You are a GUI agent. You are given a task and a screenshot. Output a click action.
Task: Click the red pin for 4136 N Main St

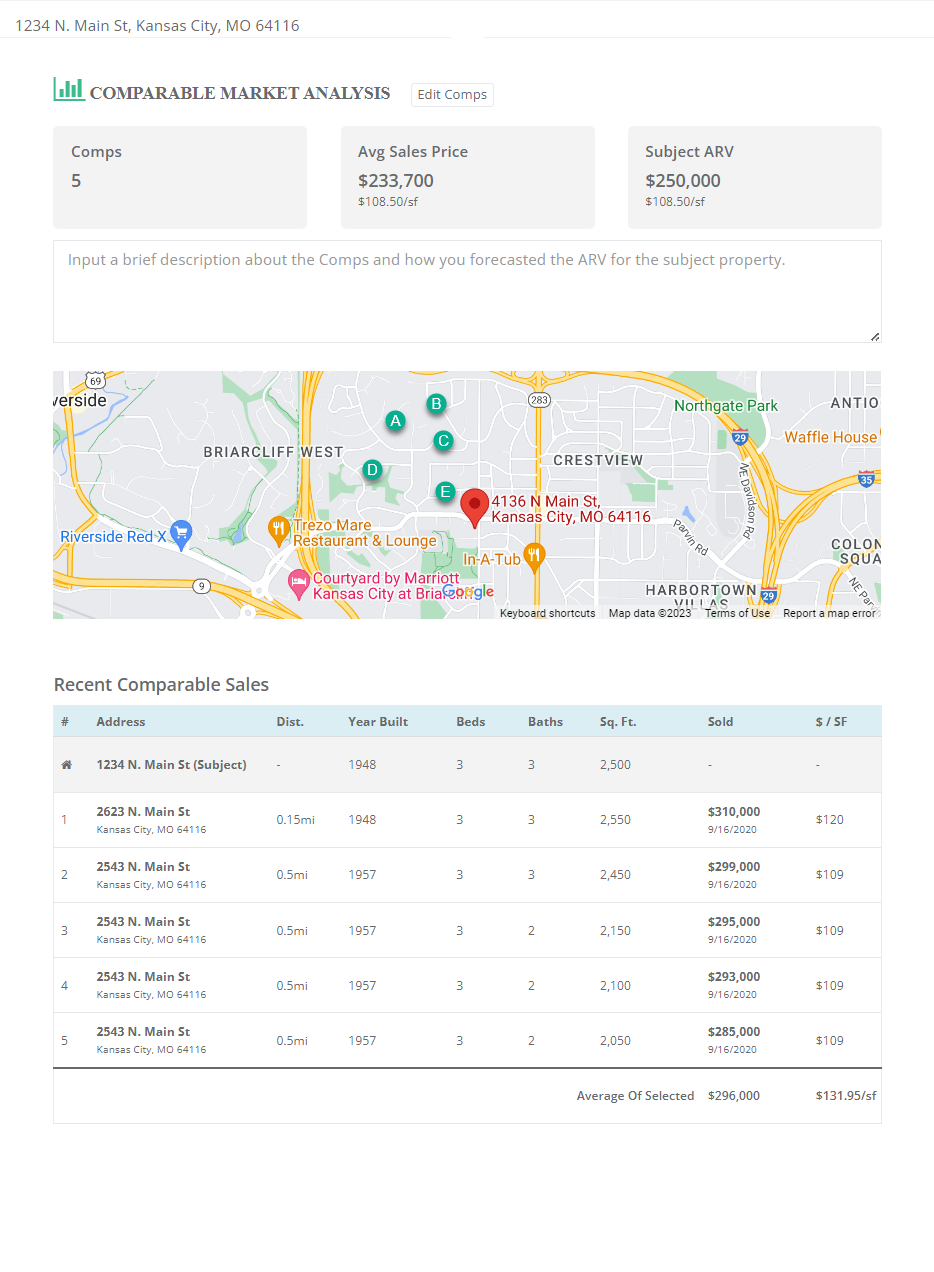click(474, 505)
